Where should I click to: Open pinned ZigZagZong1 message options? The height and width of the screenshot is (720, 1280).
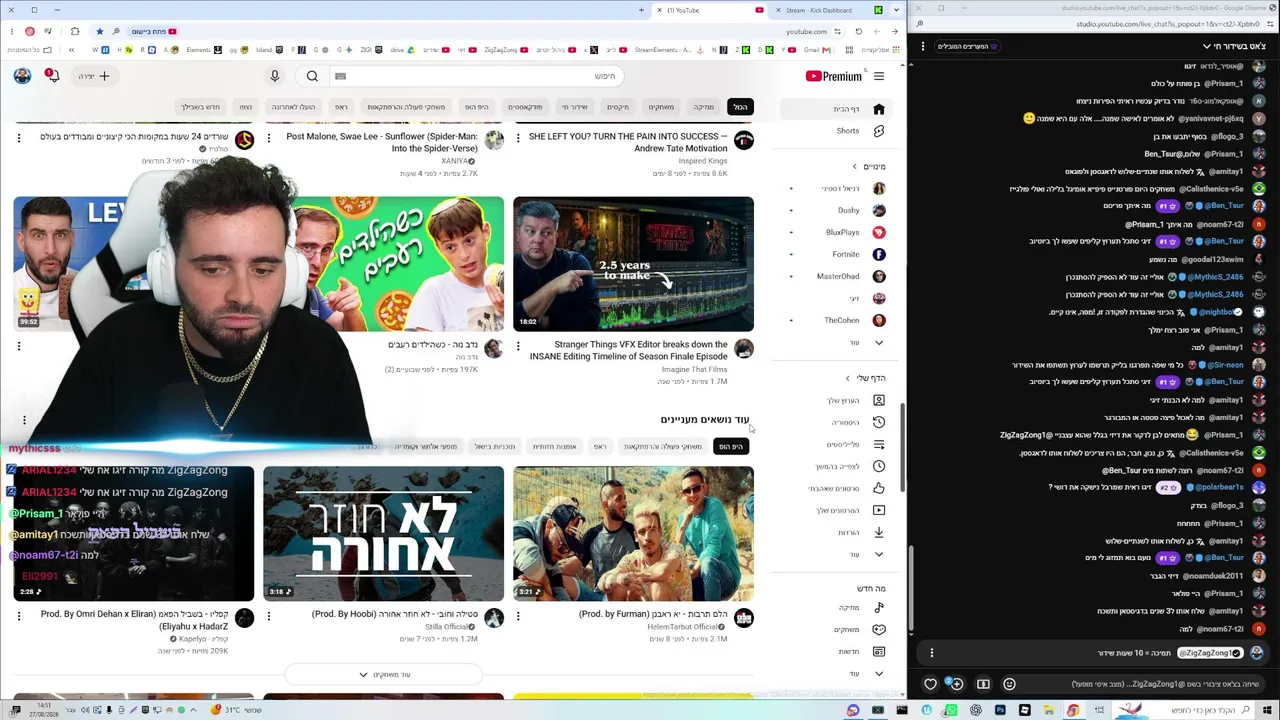click(932, 653)
